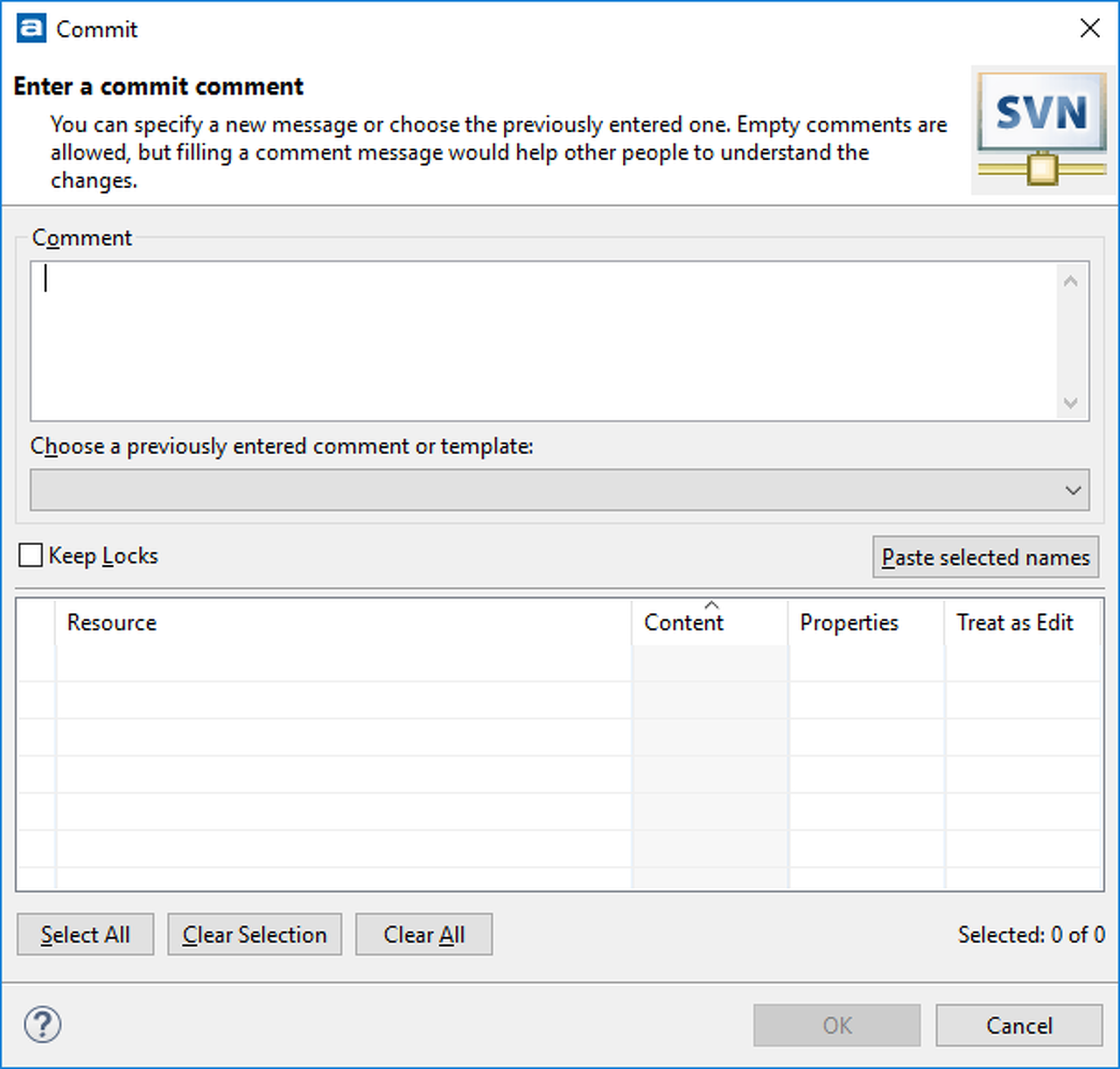The height and width of the screenshot is (1069, 1120).
Task: Click the Commit dialog app icon
Action: click(31, 29)
